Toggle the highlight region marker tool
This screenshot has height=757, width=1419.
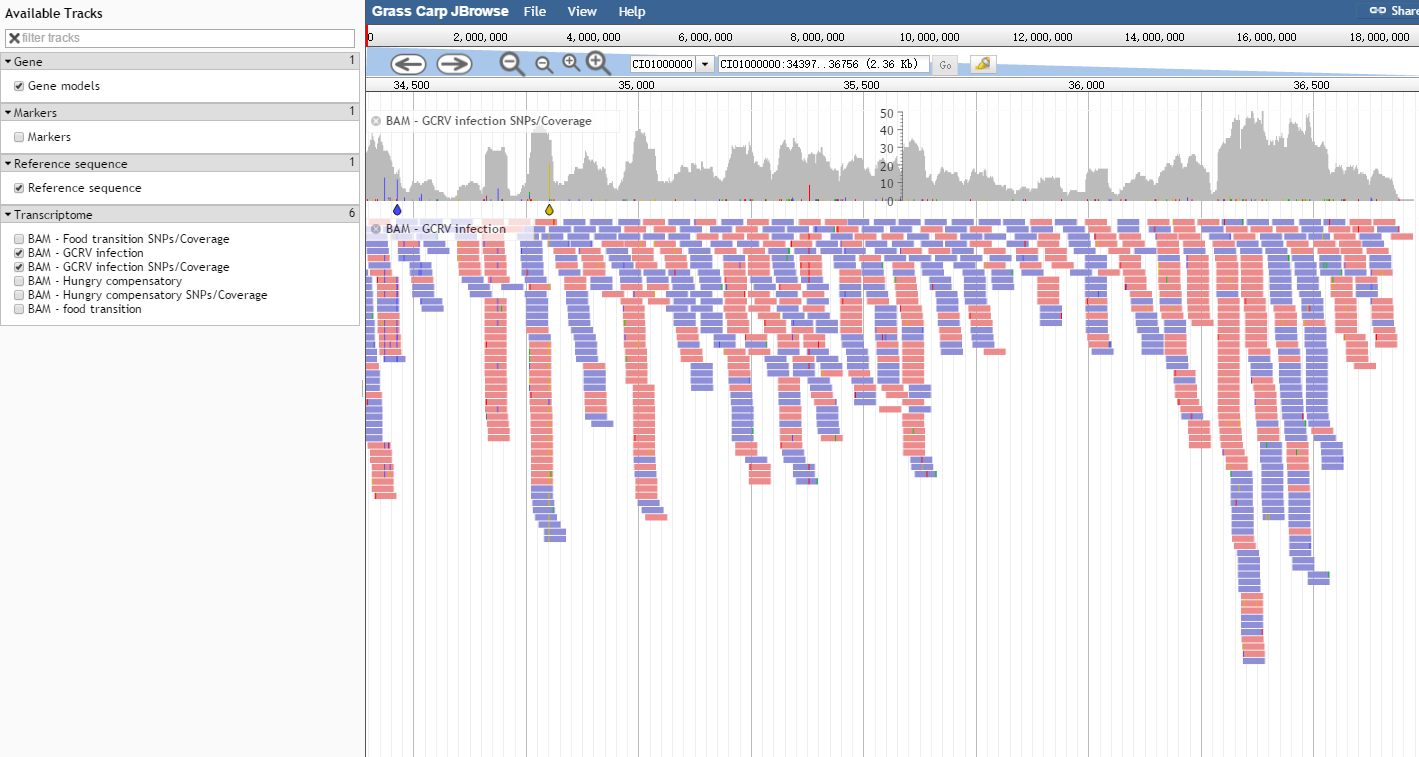[x=983, y=64]
